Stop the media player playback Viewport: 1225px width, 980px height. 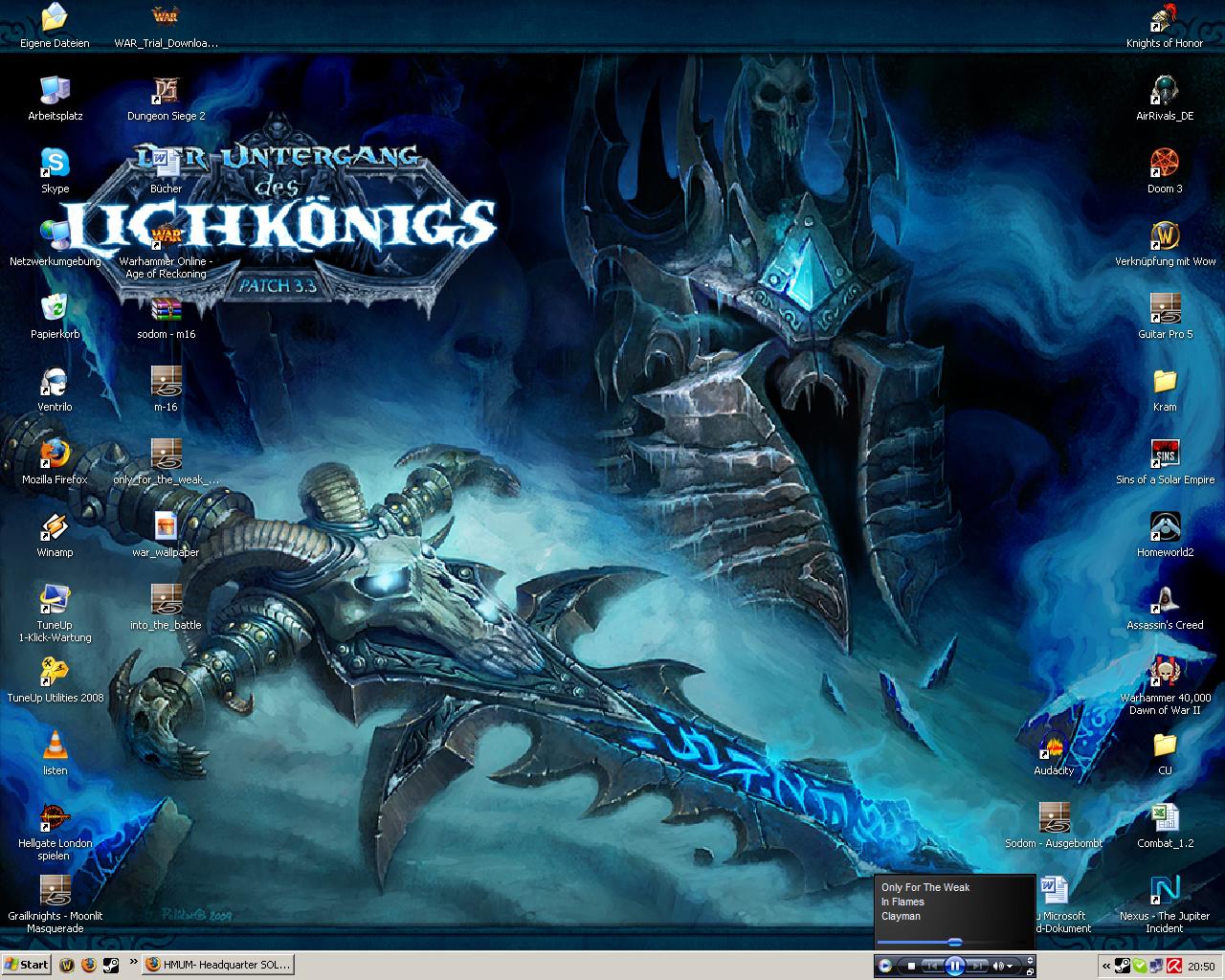pos(911,967)
